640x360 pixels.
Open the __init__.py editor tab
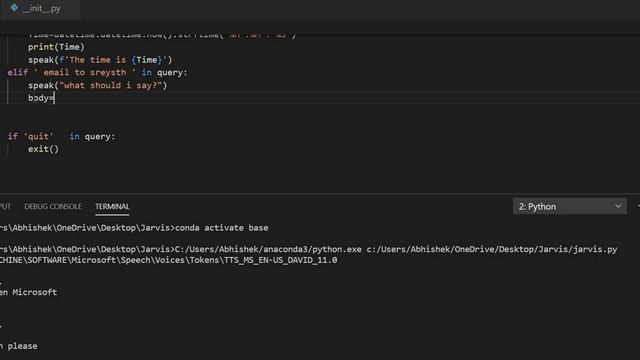tap(40, 9)
